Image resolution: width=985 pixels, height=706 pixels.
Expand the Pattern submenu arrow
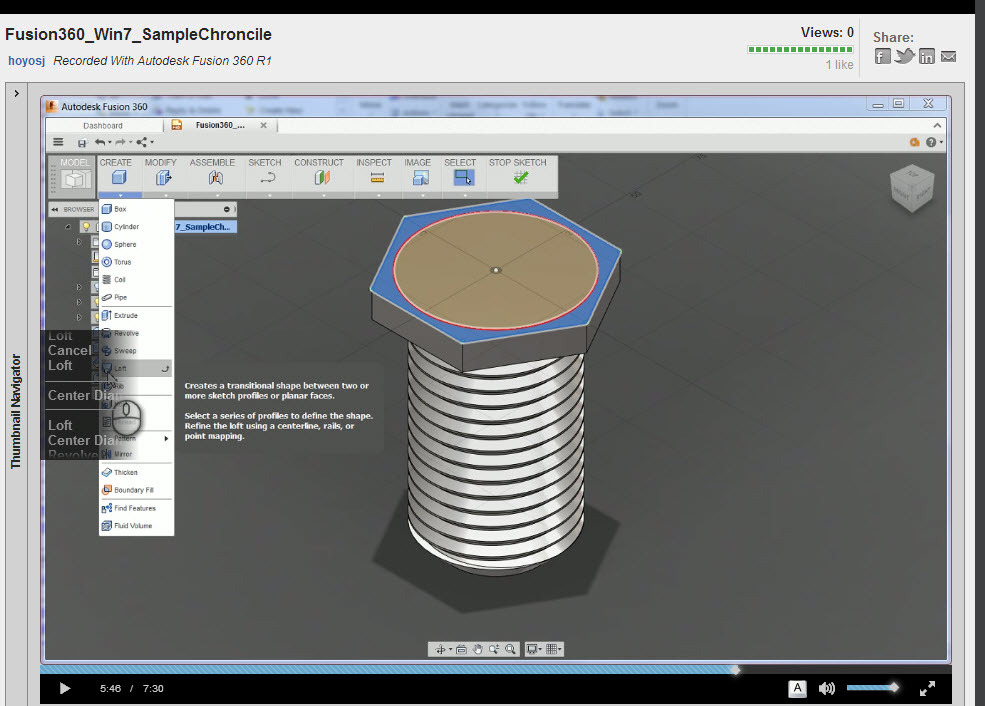[168, 437]
